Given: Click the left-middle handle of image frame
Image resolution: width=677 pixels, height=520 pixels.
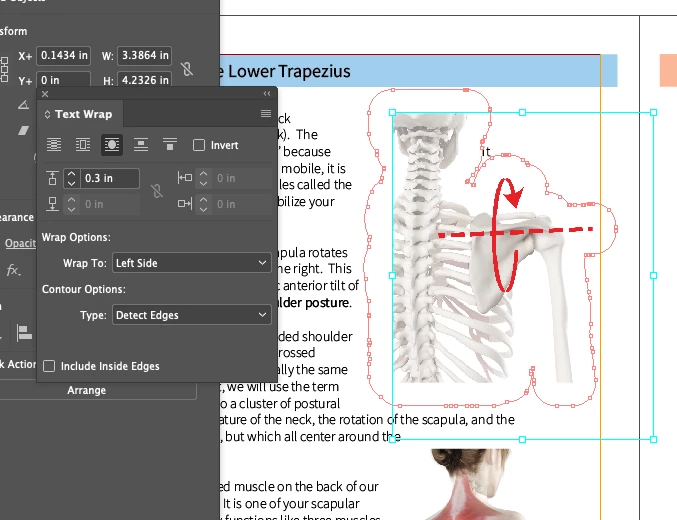Looking at the screenshot, I should 392,275.
